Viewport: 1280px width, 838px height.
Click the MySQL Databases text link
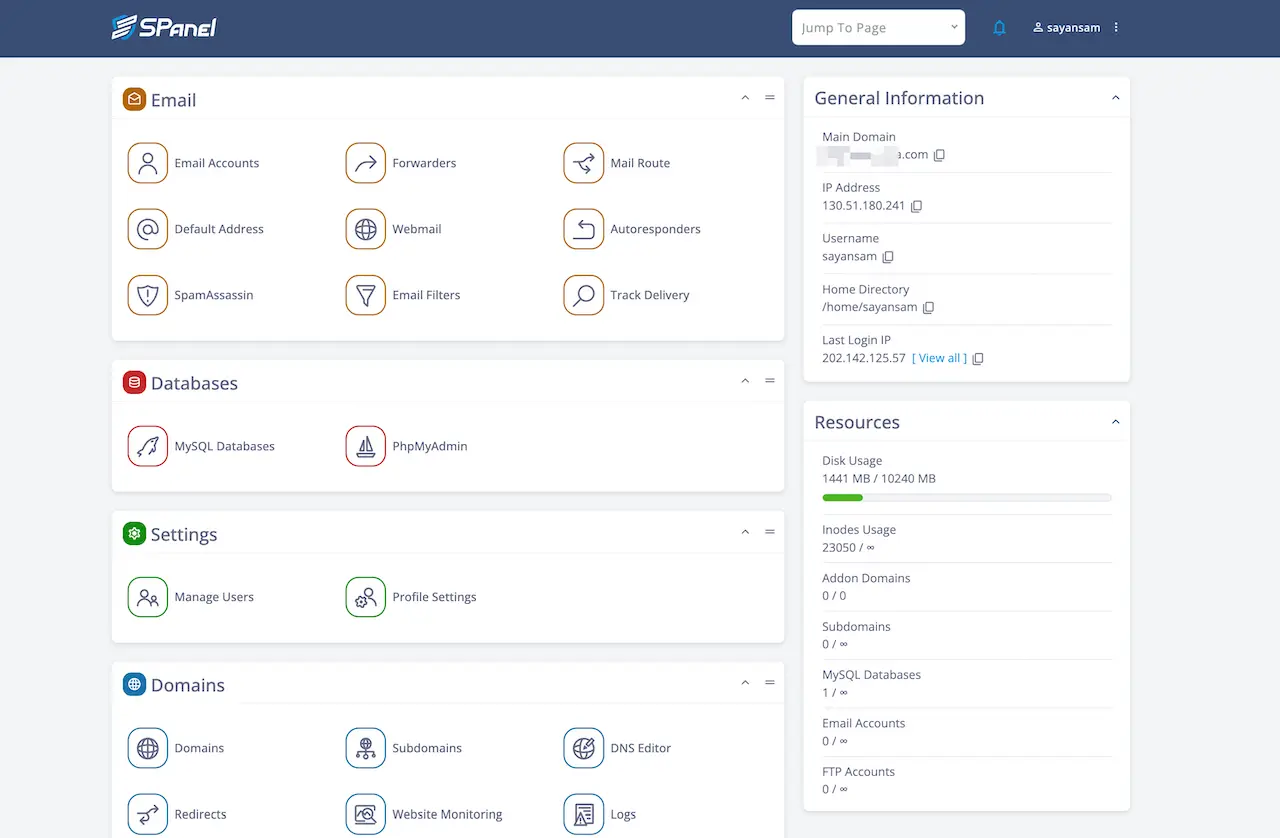(225, 446)
